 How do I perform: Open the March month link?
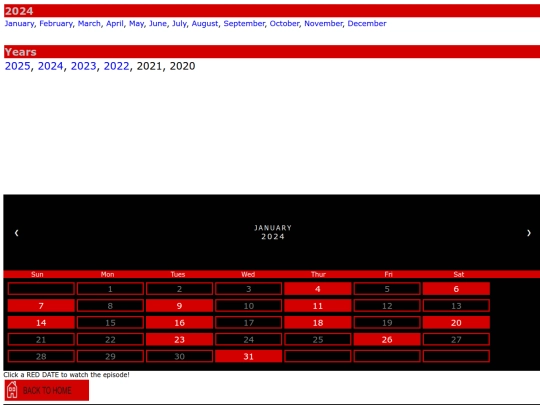pos(89,23)
